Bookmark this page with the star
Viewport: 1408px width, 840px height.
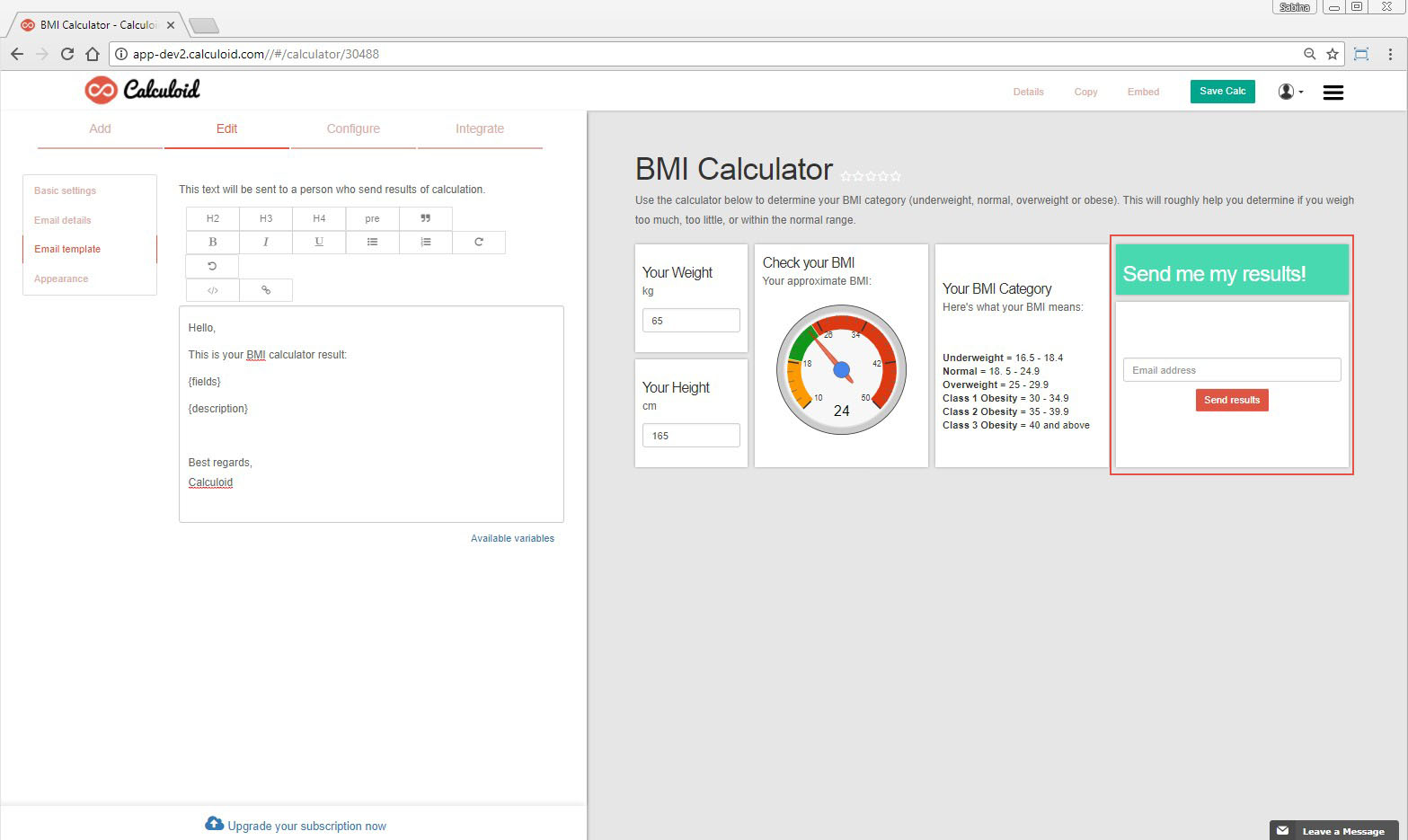[x=1333, y=54]
